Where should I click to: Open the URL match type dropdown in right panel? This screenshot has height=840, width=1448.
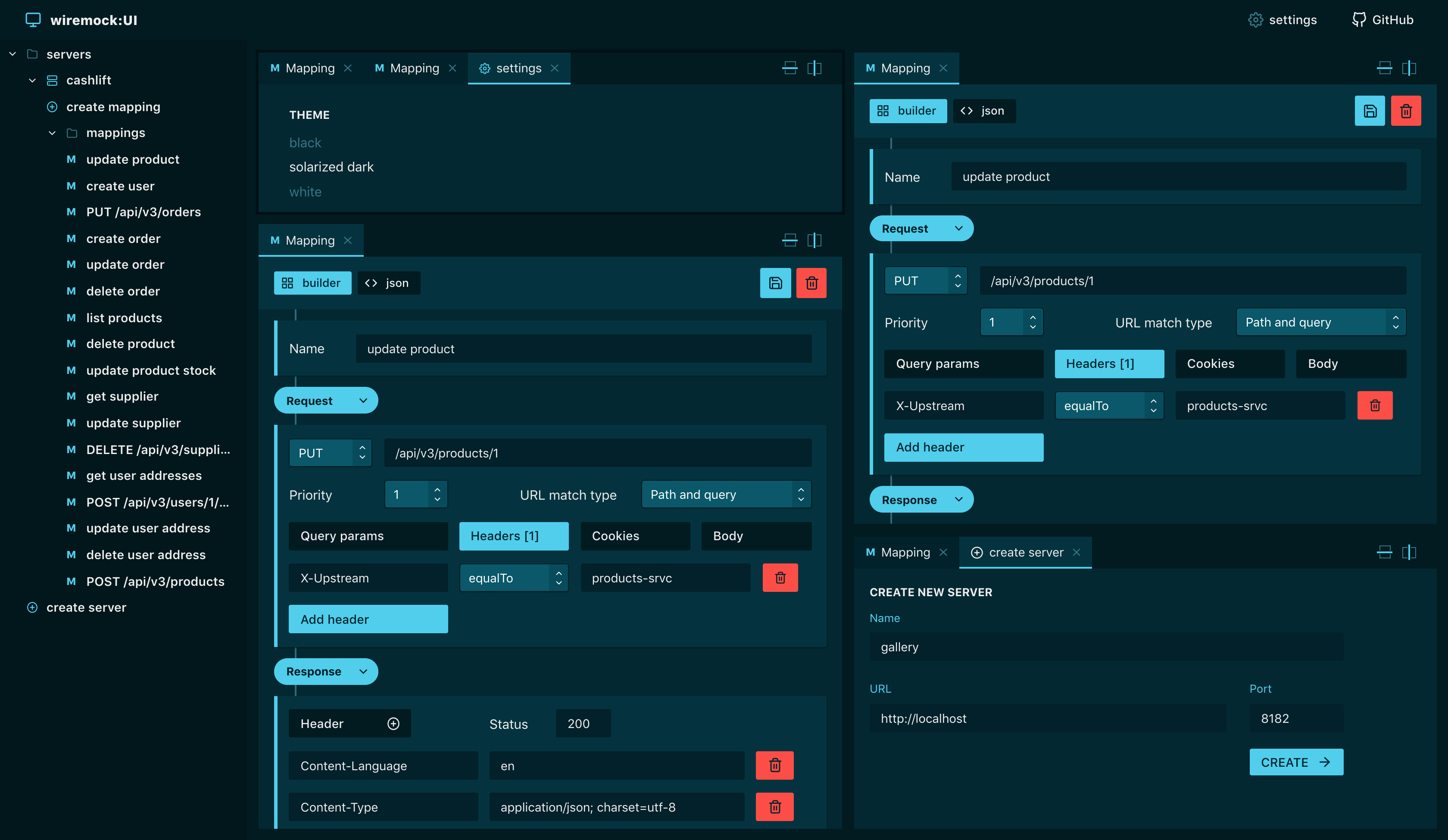point(1320,322)
